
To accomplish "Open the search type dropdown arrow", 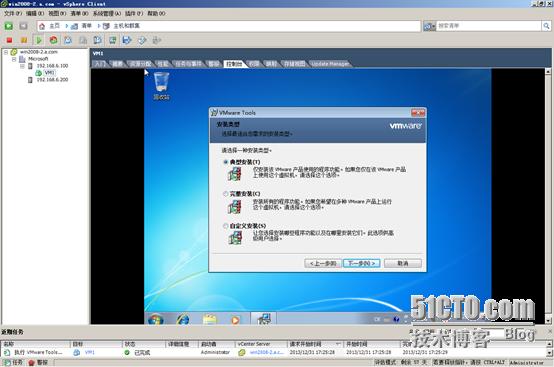I will 433,26.
